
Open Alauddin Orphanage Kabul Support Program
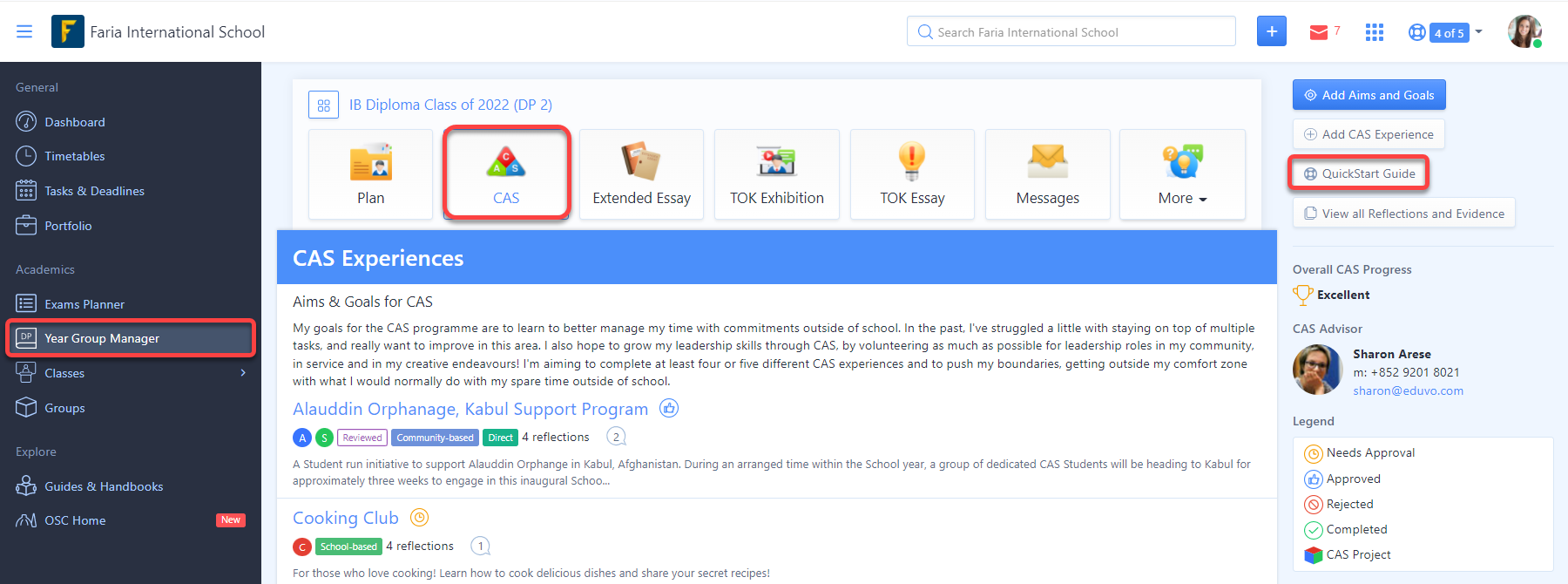(x=470, y=409)
